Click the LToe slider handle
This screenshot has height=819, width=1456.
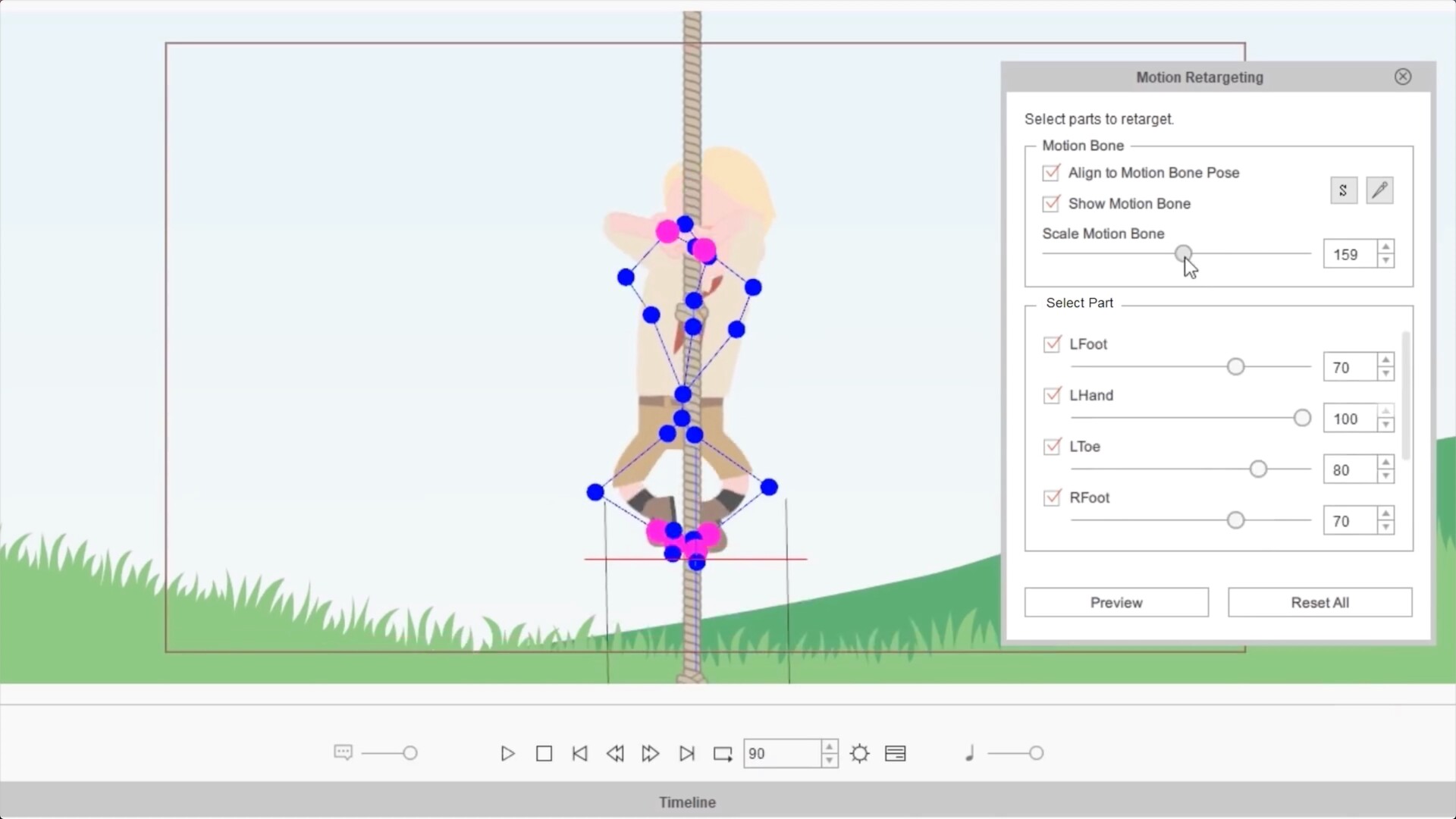tap(1258, 469)
